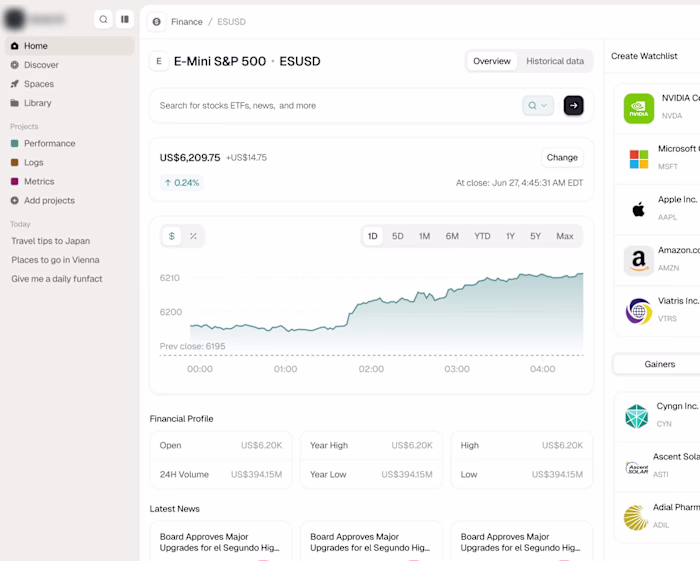The height and width of the screenshot is (561, 700).
Task: Click the Year High row
Action: click(371, 445)
